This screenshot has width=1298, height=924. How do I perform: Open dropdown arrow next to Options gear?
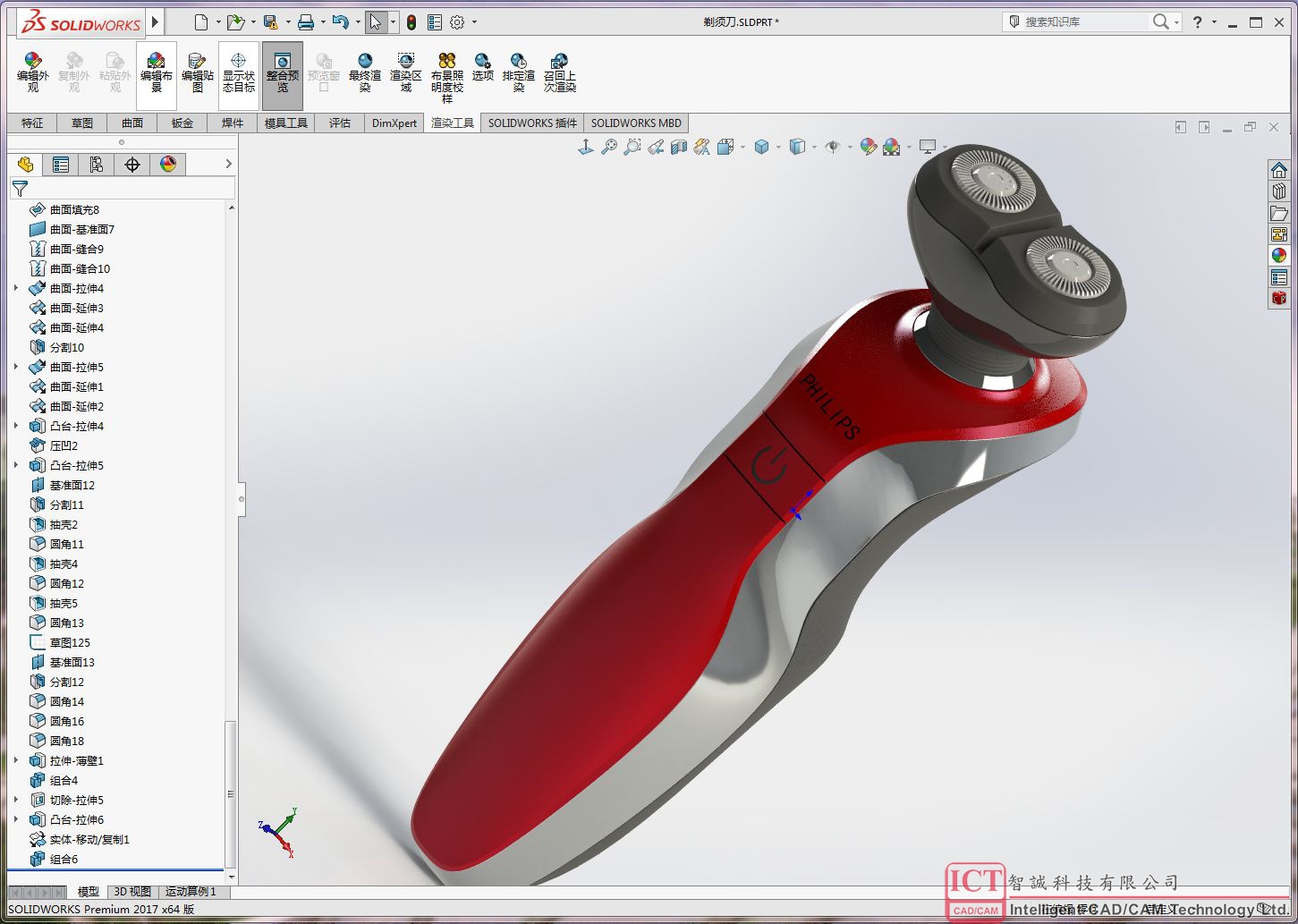[474, 22]
